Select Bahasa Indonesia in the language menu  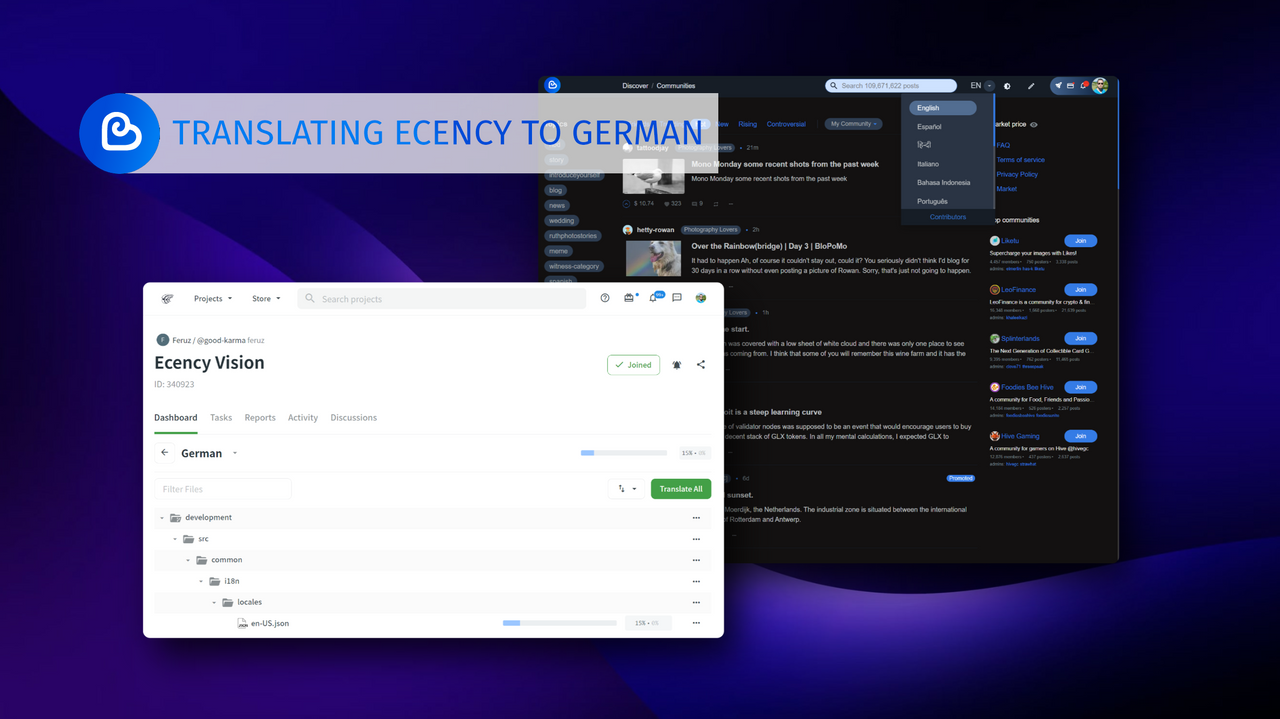click(x=944, y=183)
